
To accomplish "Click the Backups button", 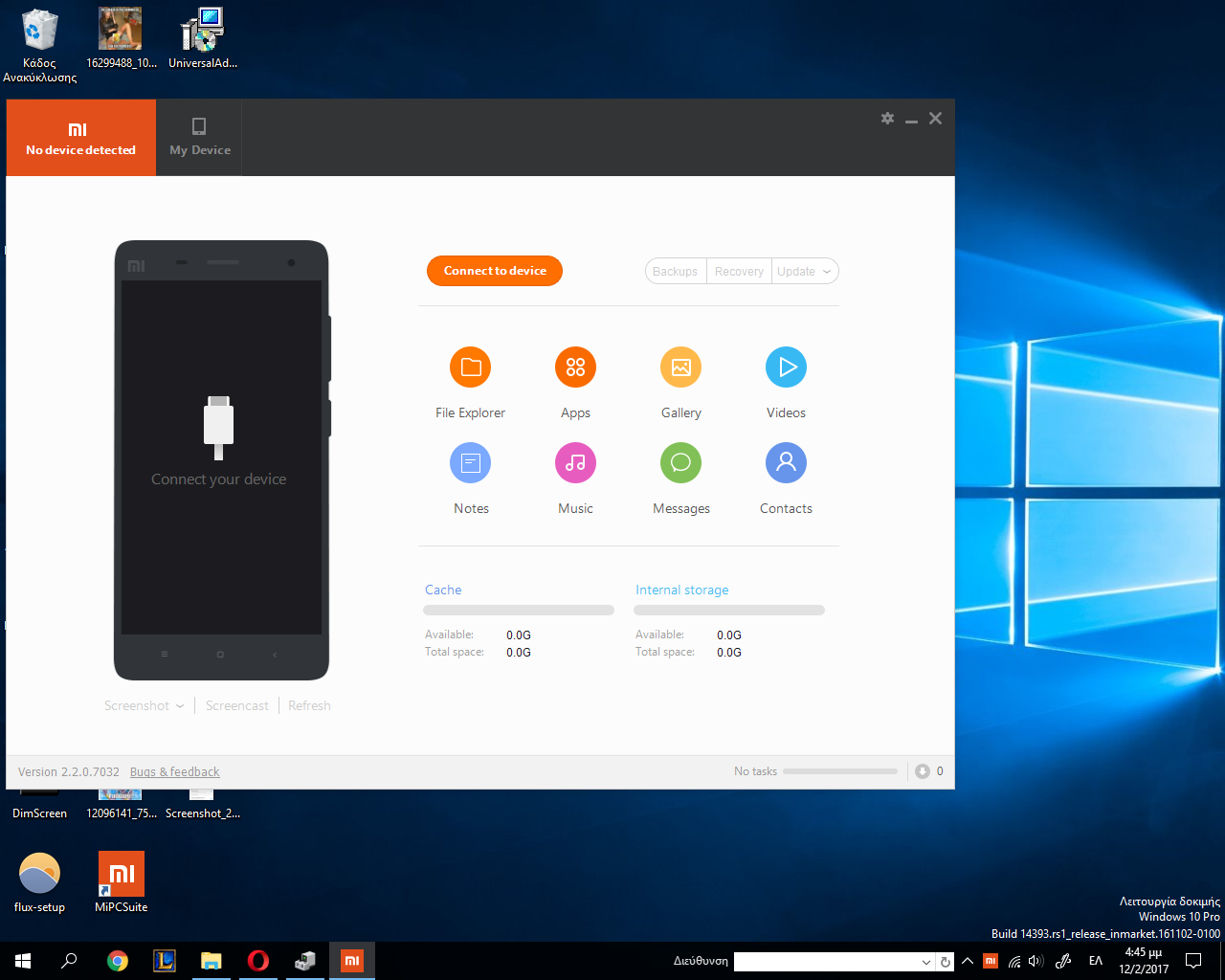I will [675, 272].
